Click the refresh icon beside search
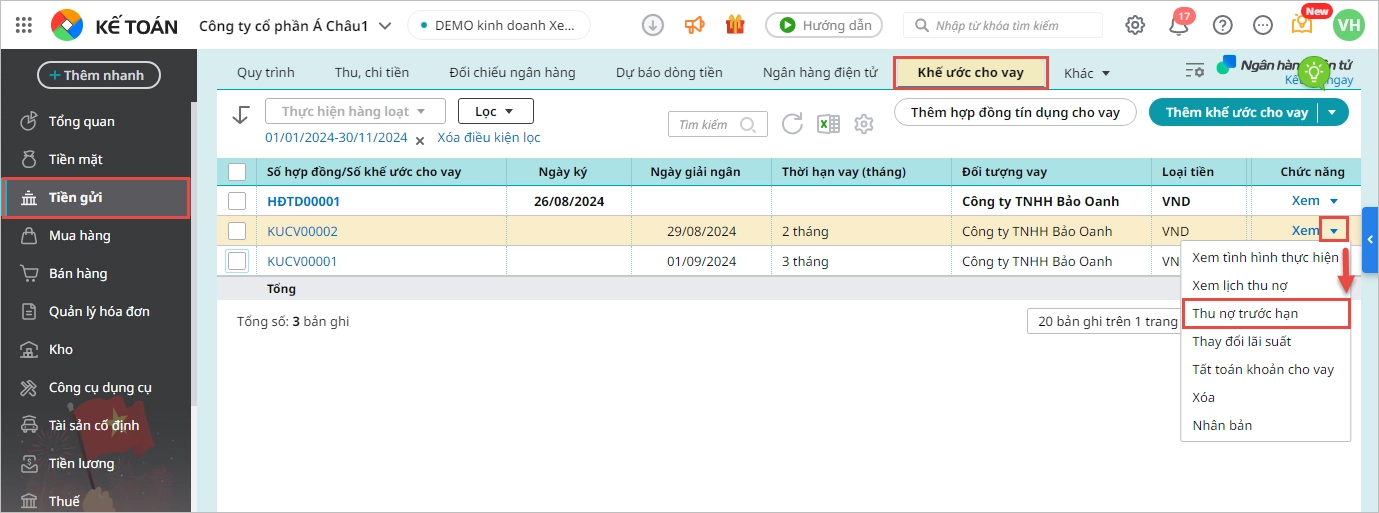 coord(792,124)
